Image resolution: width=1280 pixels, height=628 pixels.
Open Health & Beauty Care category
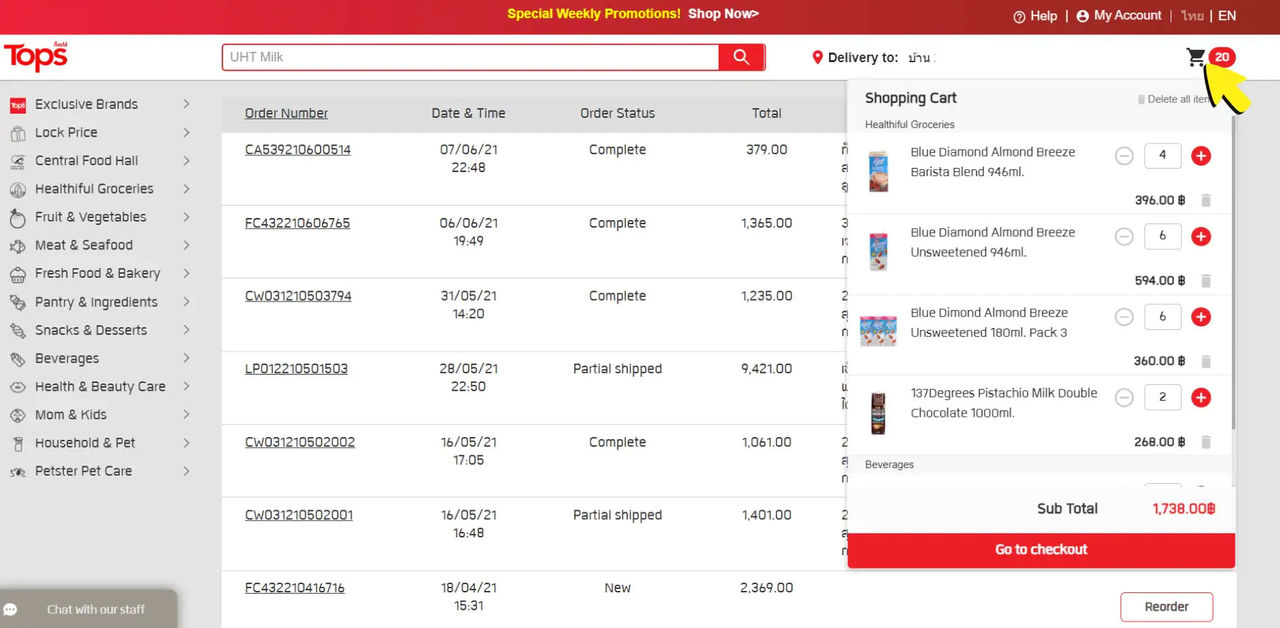(x=100, y=386)
